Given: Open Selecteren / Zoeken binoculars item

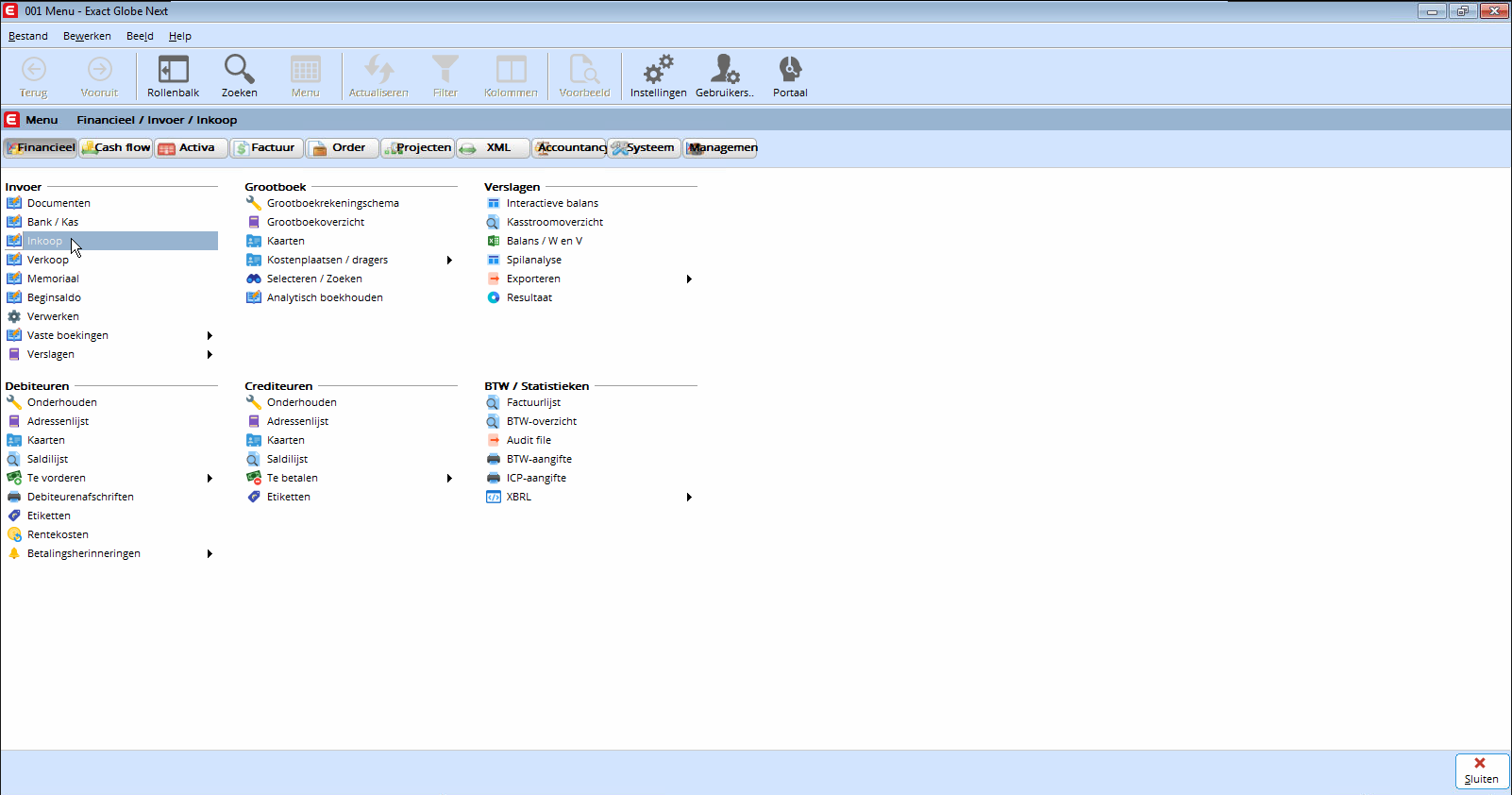Looking at the screenshot, I should (314, 279).
